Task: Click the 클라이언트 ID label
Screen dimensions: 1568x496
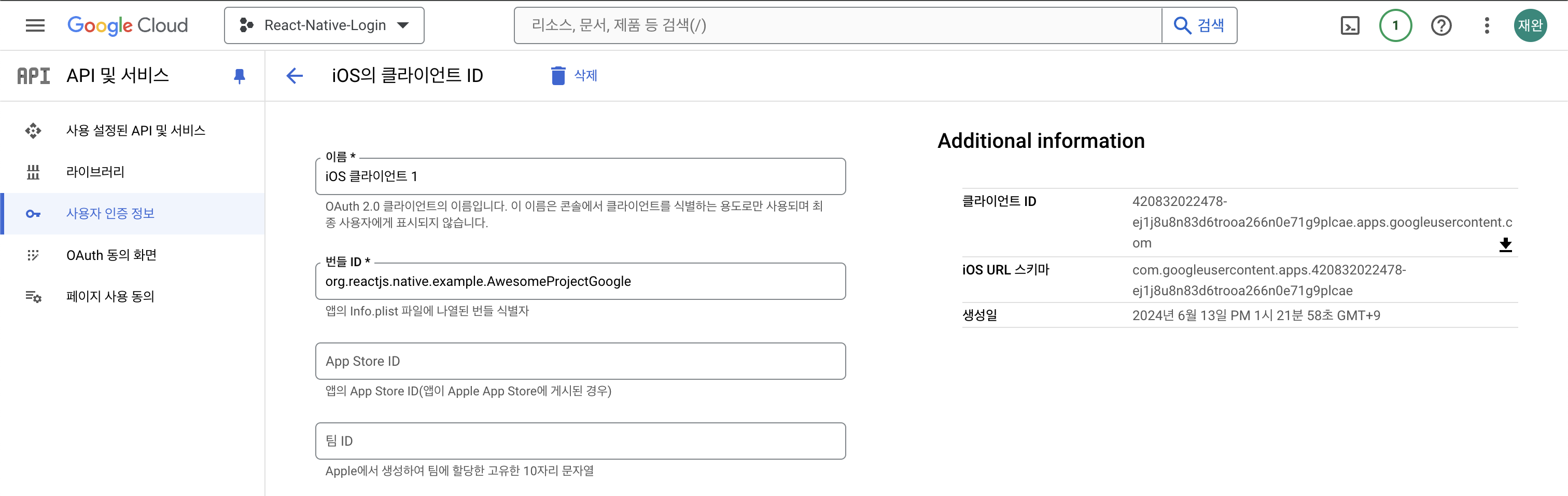Action: (999, 201)
